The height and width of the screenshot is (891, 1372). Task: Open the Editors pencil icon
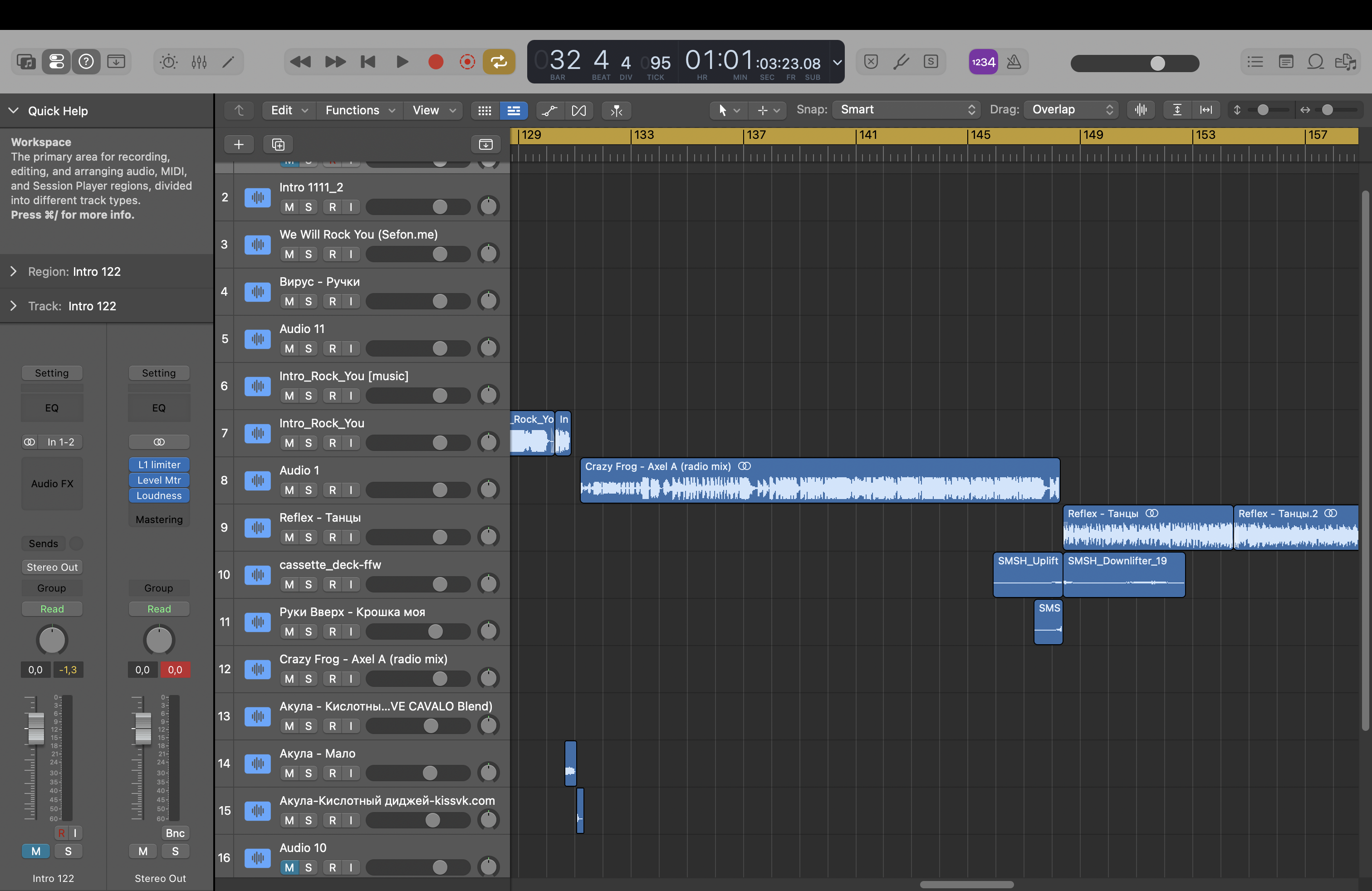228,62
